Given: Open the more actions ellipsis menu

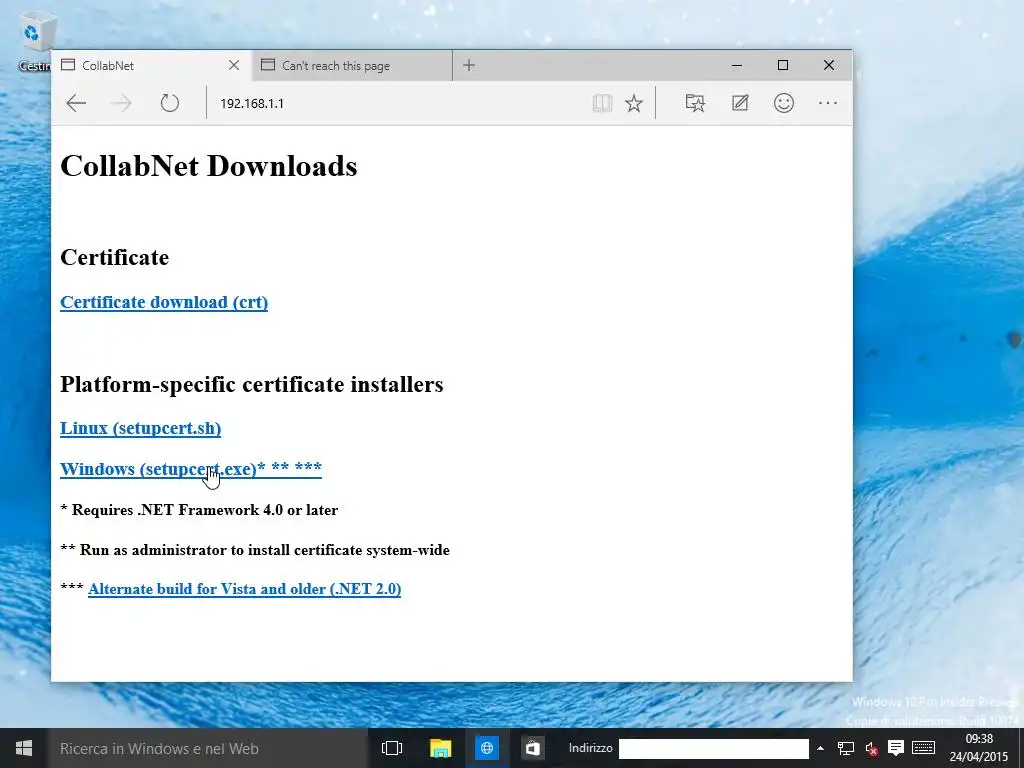Looking at the screenshot, I should pyautogui.click(x=827, y=103).
